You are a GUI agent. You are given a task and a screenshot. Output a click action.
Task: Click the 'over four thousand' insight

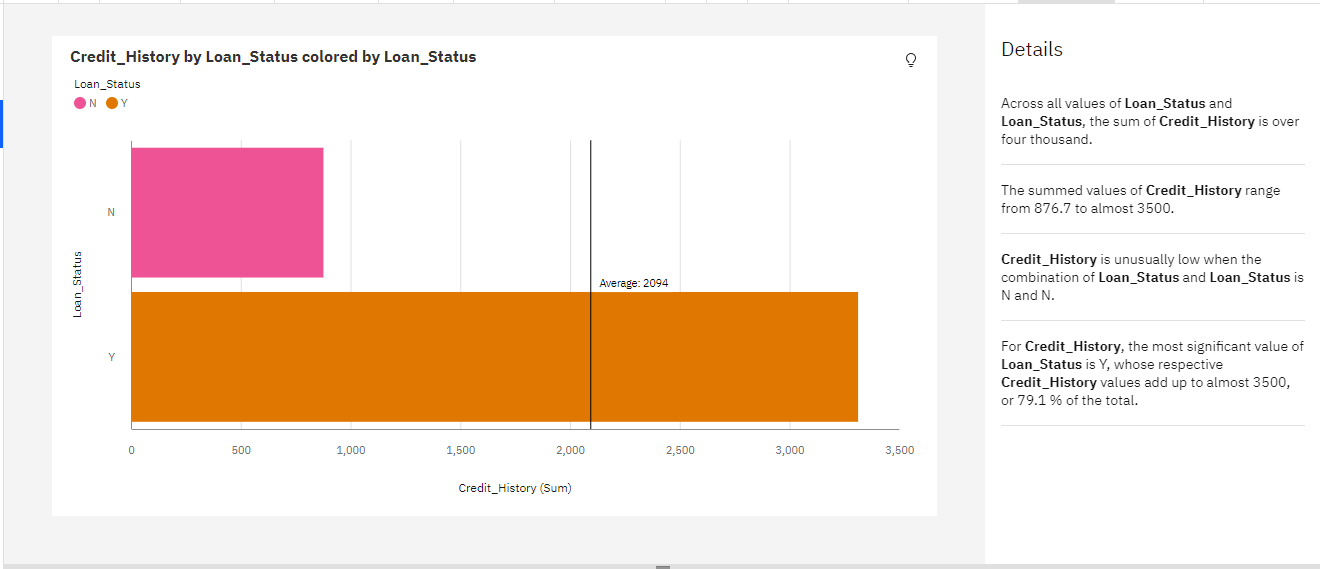[x=1150, y=121]
